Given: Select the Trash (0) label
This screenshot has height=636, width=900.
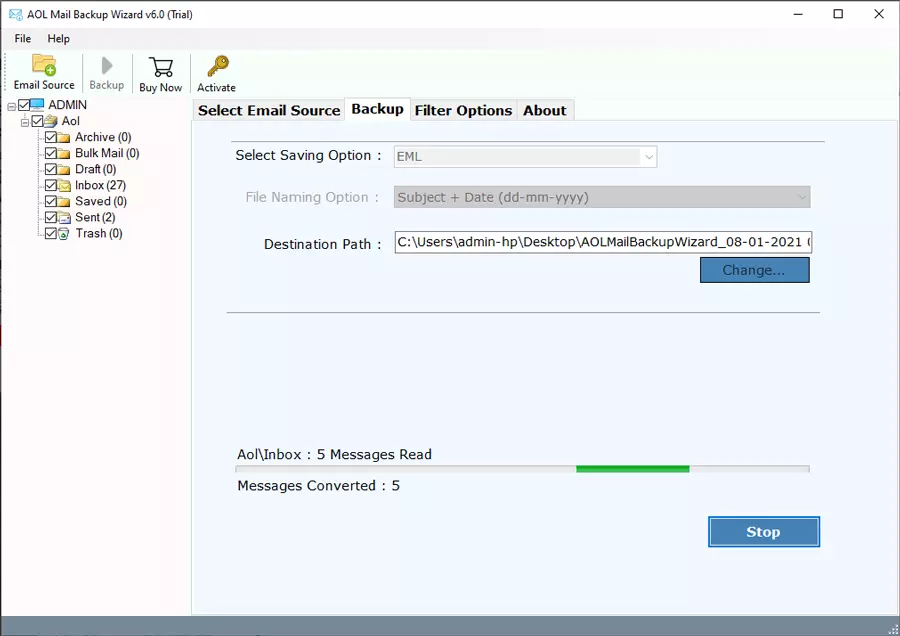Looking at the screenshot, I should coord(99,234).
